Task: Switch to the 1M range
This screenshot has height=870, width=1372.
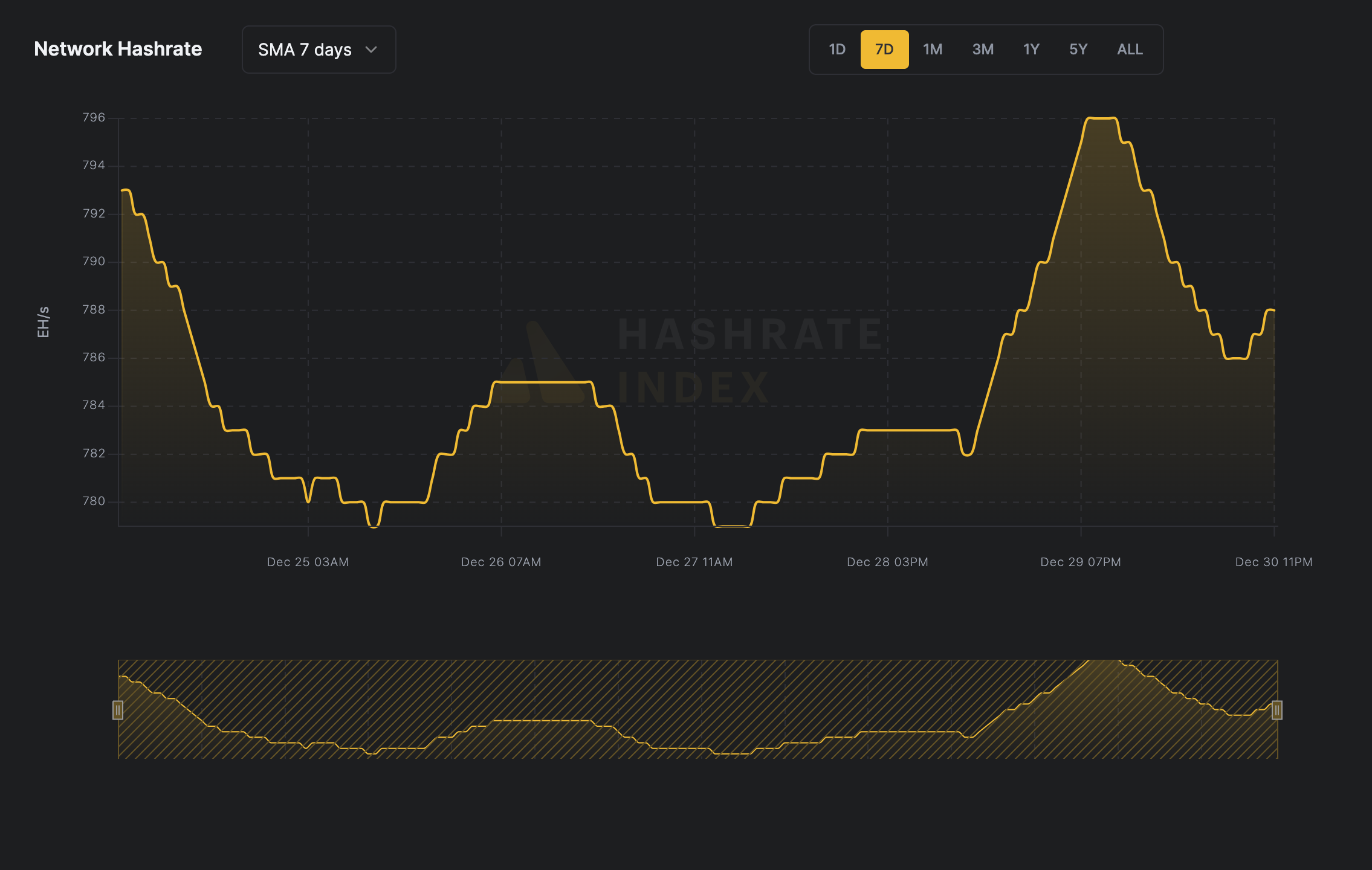Action: pyautogui.click(x=933, y=50)
